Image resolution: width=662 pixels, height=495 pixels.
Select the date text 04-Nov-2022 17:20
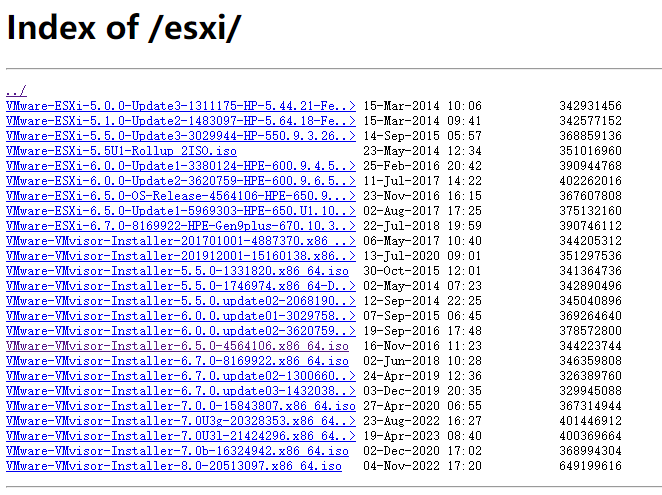coord(422,466)
